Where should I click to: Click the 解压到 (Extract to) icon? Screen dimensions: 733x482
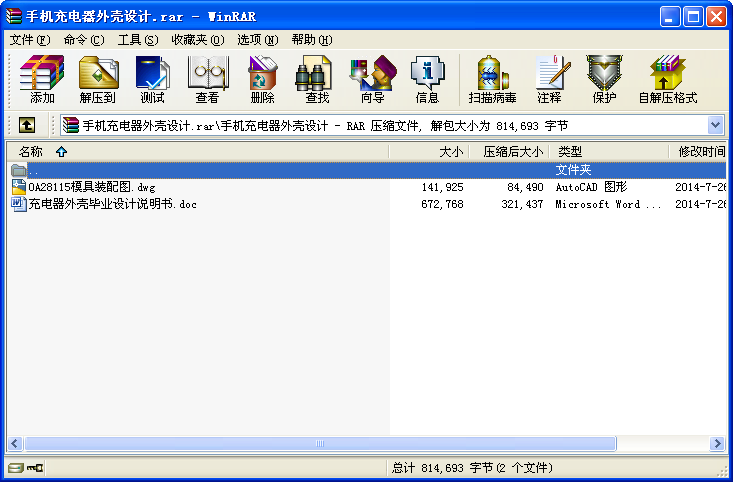98,79
